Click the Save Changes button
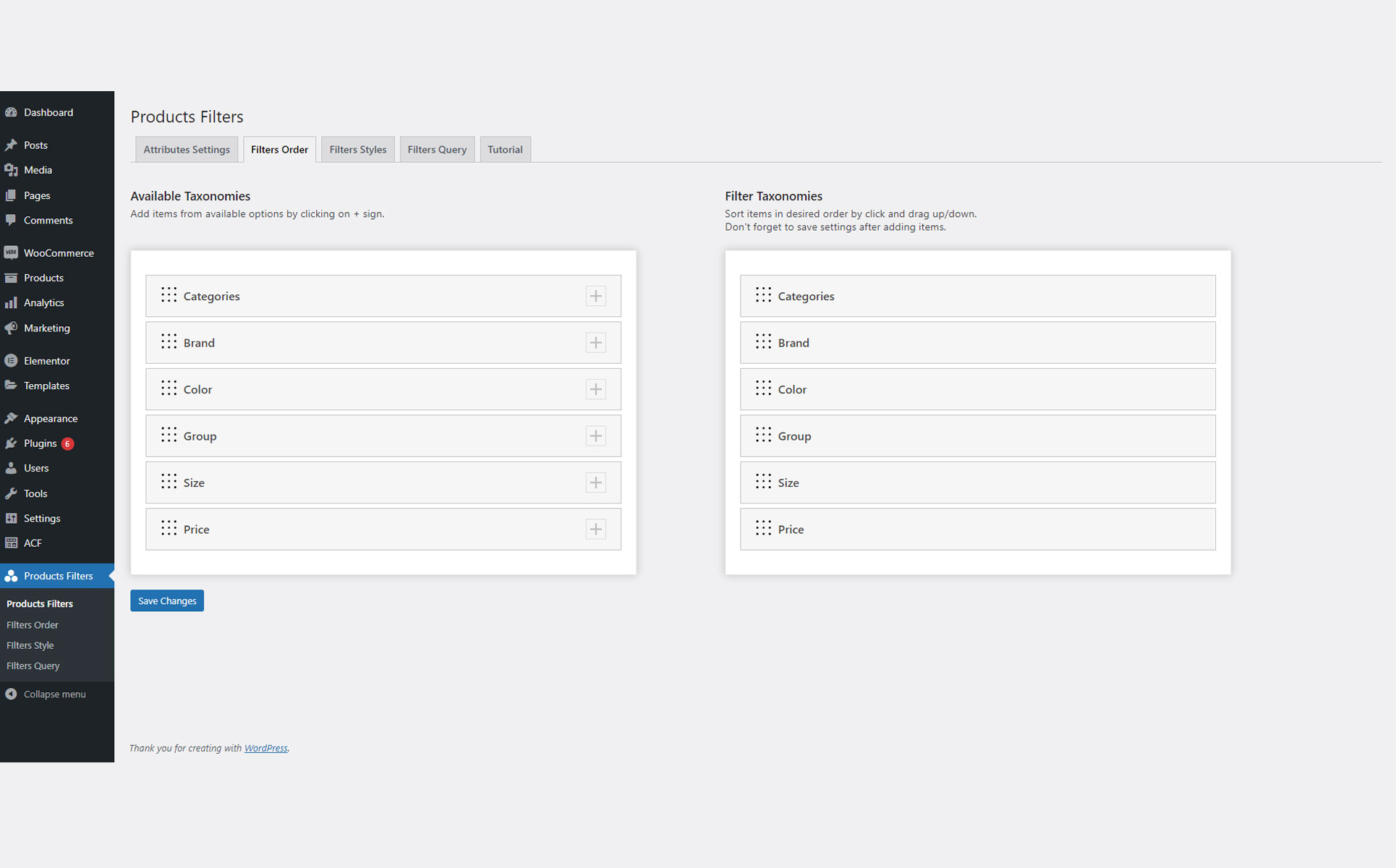Image resolution: width=1396 pixels, height=868 pixels. (167, 600)
